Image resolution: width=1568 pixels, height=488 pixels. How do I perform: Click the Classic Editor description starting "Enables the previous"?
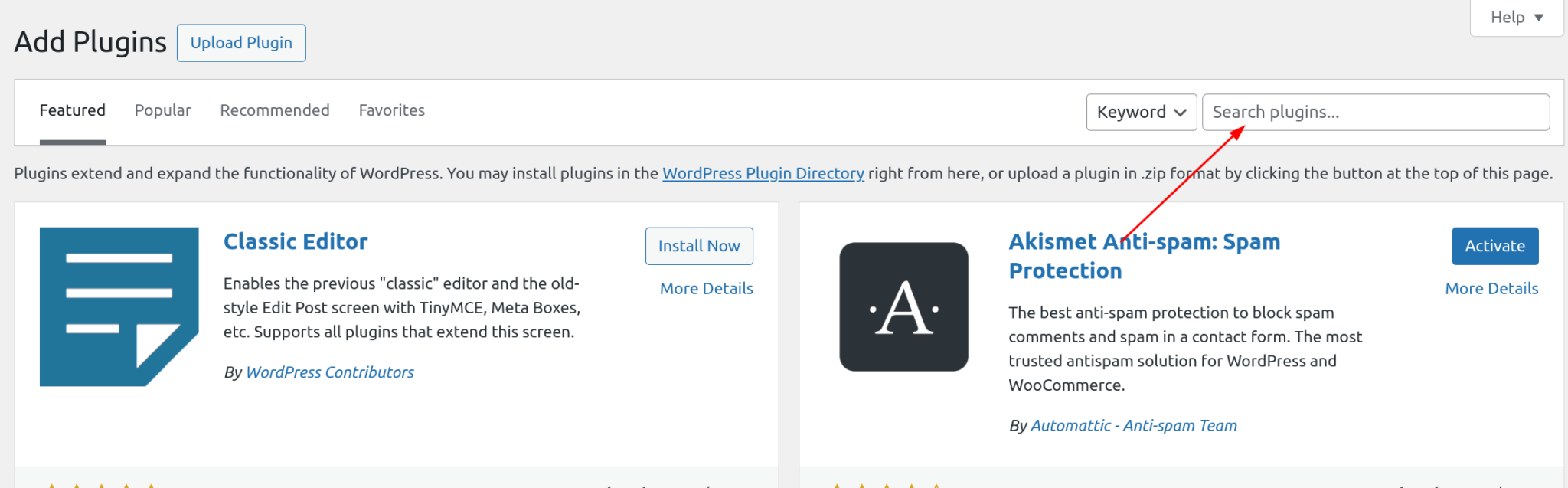[x=402, y=307]
